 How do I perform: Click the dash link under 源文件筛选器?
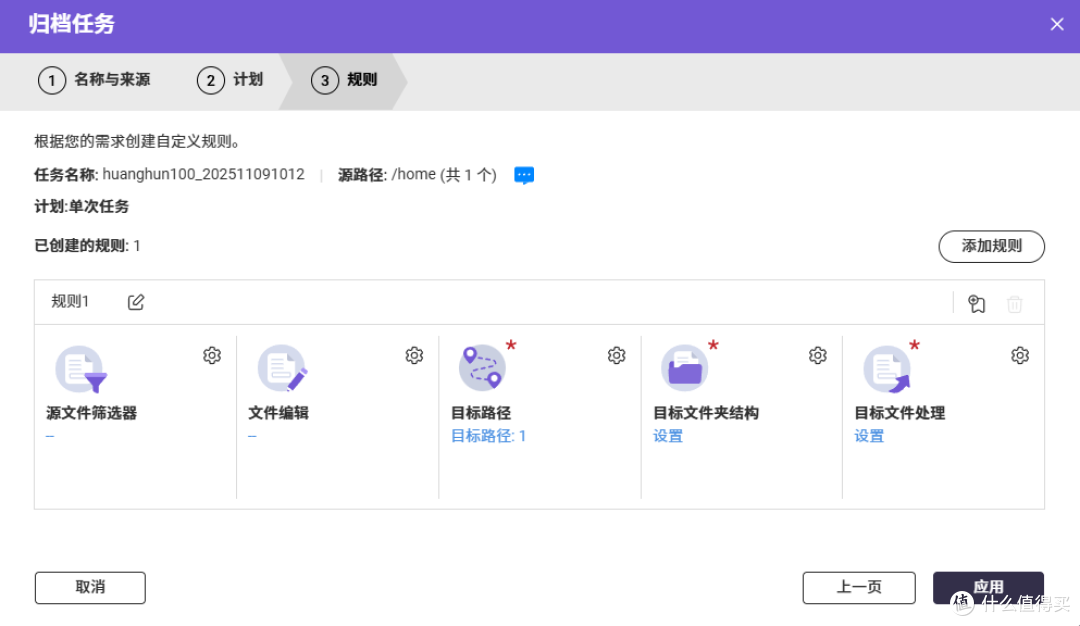50,436
